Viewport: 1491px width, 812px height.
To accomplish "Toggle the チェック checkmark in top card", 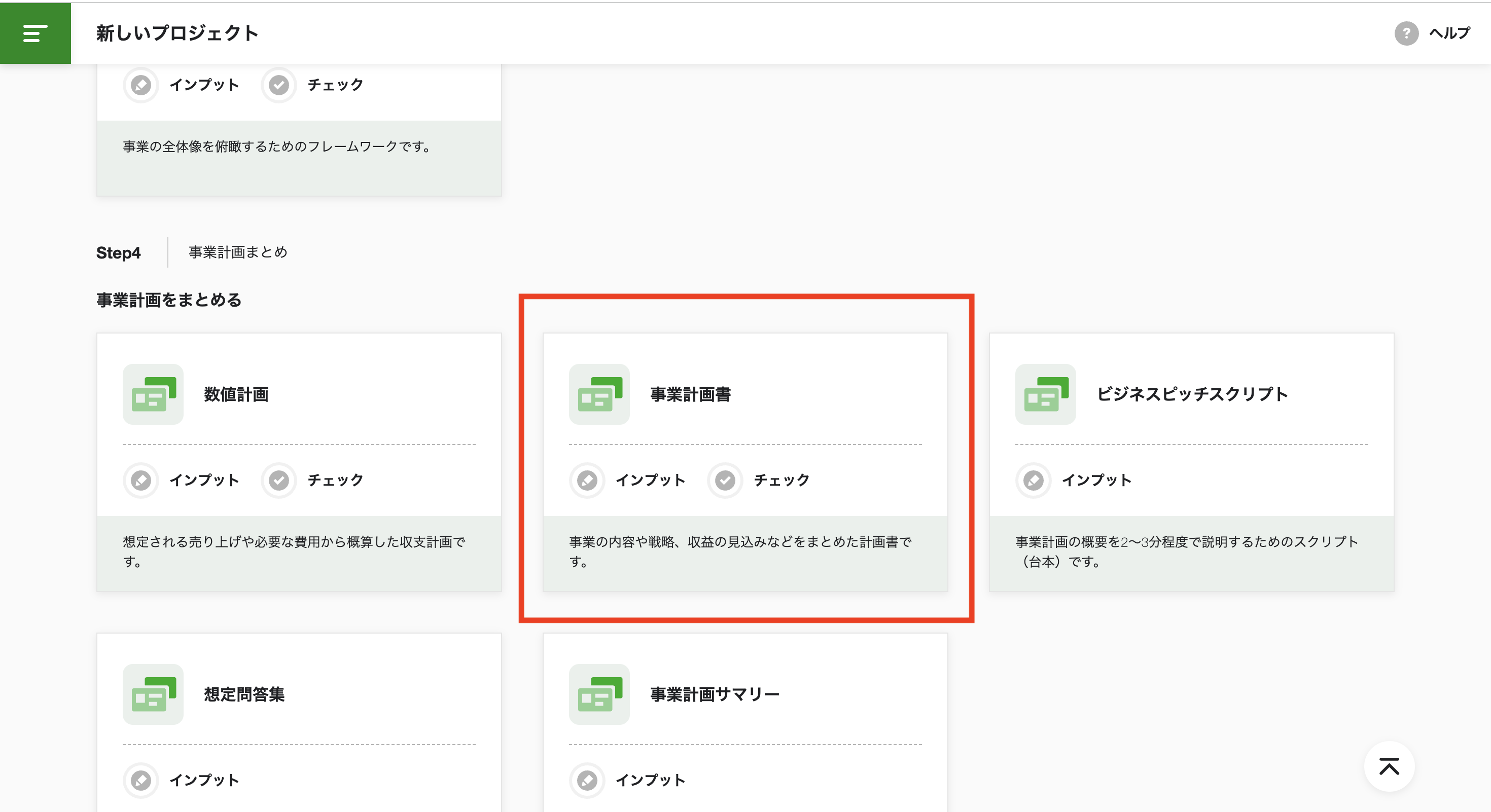I will [279, 85].
